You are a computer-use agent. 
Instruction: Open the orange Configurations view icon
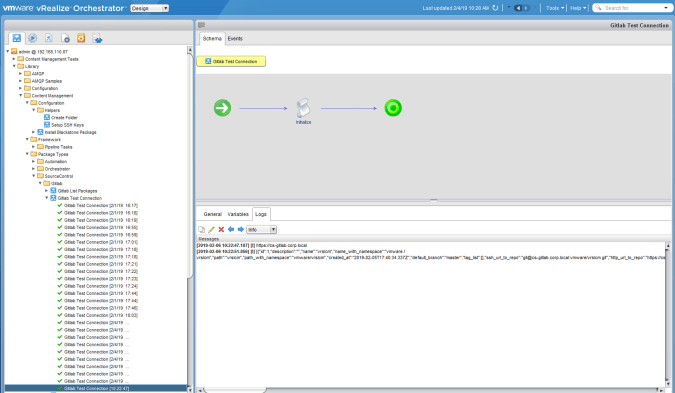click(x=81, y=38)
